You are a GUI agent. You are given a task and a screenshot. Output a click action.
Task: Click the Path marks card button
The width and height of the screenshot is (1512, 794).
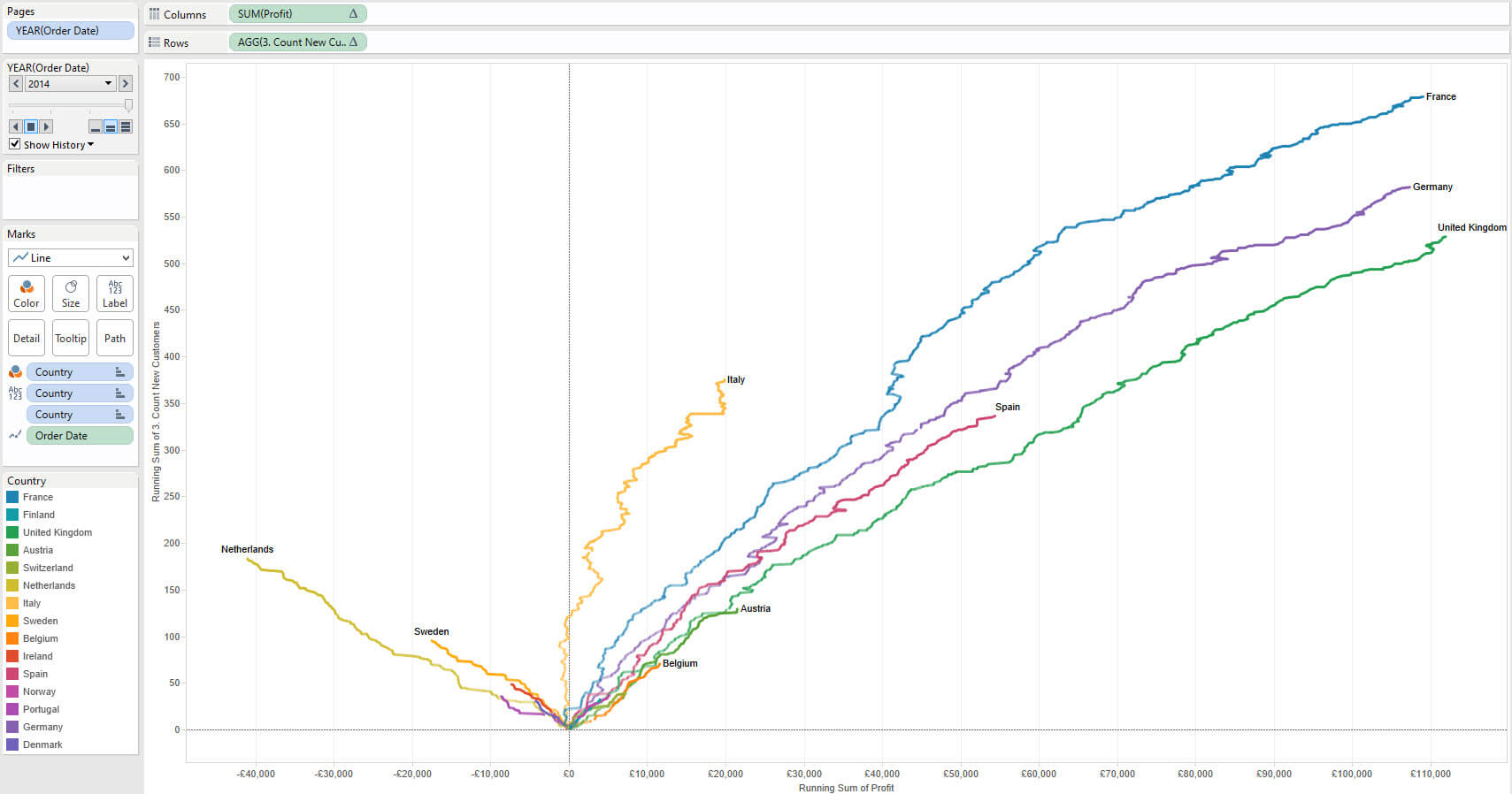[x=115, y=338]
